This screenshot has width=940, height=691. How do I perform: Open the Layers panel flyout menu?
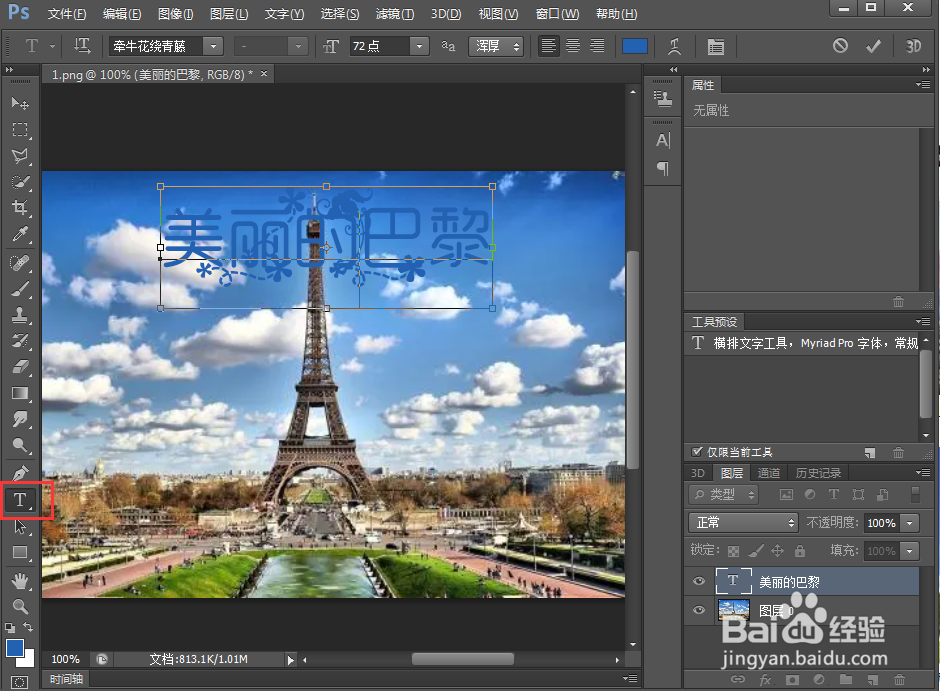923,473
